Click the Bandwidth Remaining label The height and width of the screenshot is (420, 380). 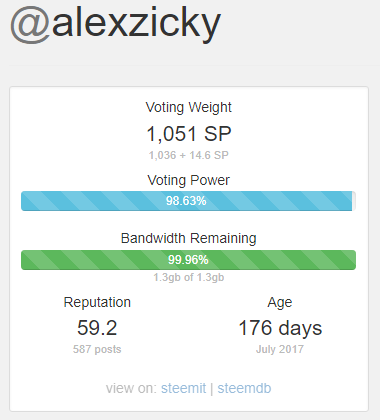pos(189,239)
